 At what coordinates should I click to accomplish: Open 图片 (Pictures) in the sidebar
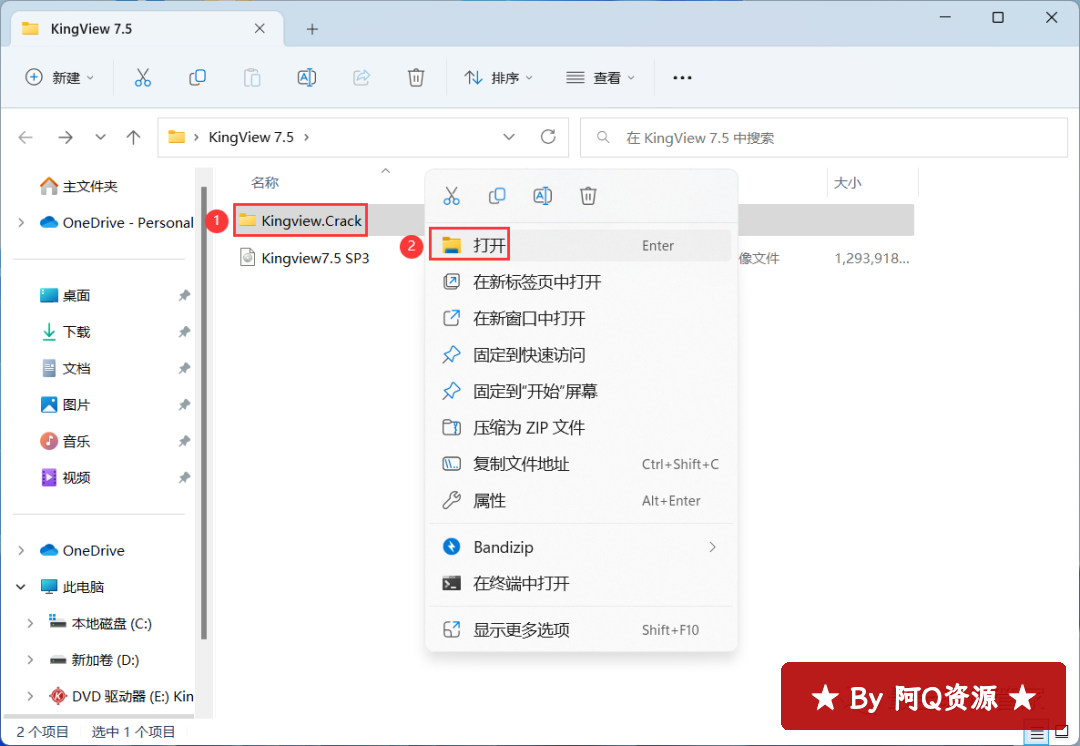click(x=65, y=405)
